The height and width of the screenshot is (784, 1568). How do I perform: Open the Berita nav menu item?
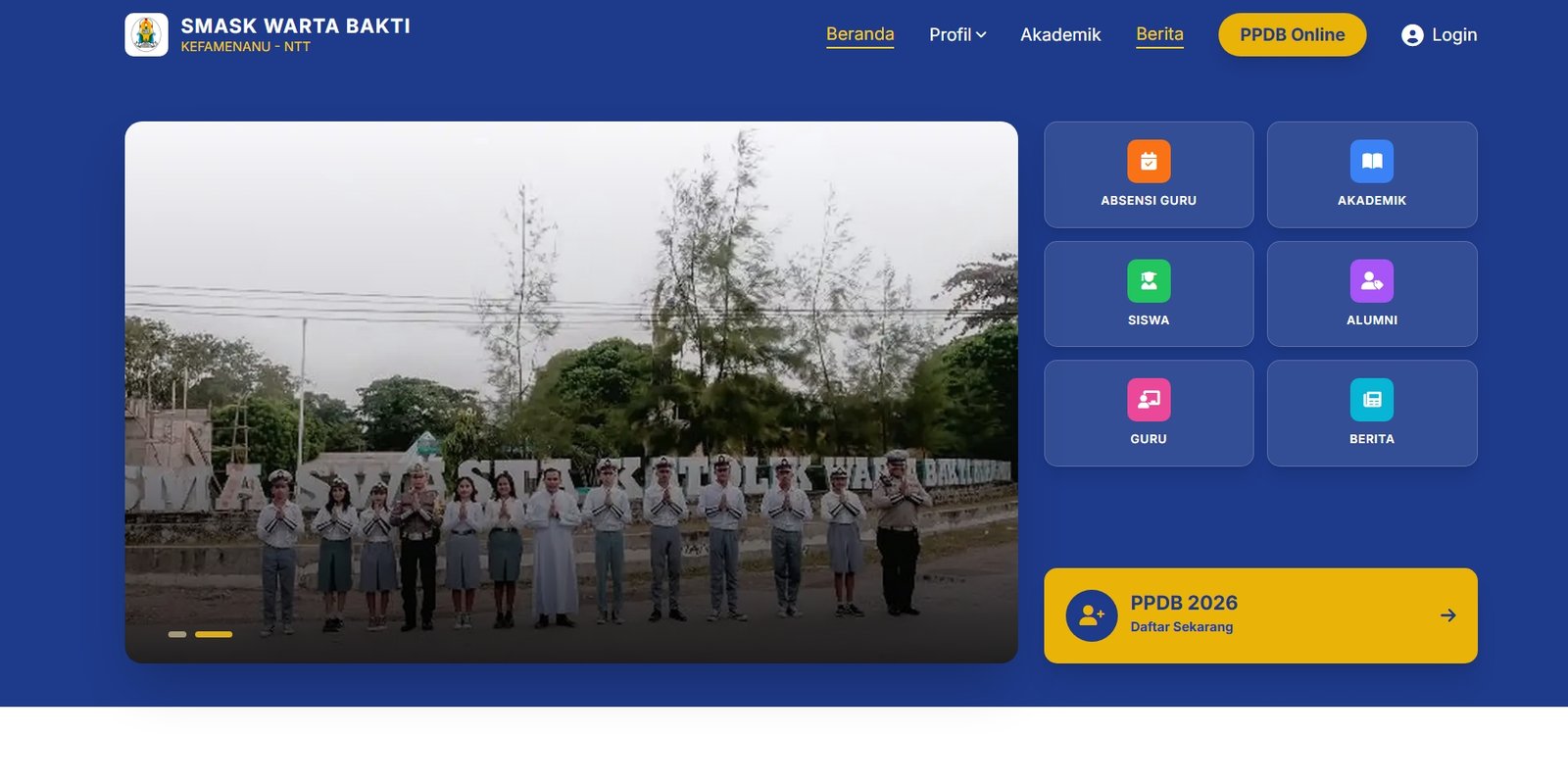click(x=1159, y=34)
